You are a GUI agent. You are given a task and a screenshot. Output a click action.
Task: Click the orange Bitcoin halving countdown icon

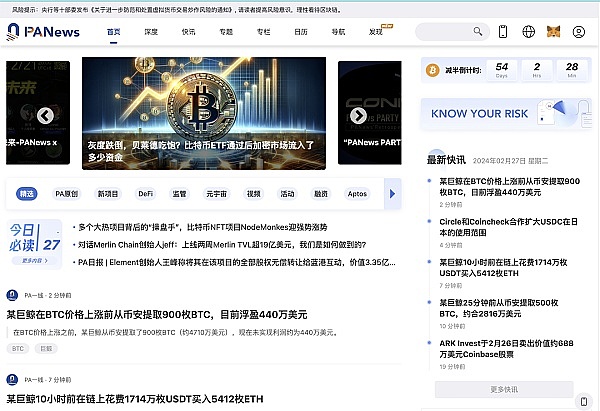433,70
